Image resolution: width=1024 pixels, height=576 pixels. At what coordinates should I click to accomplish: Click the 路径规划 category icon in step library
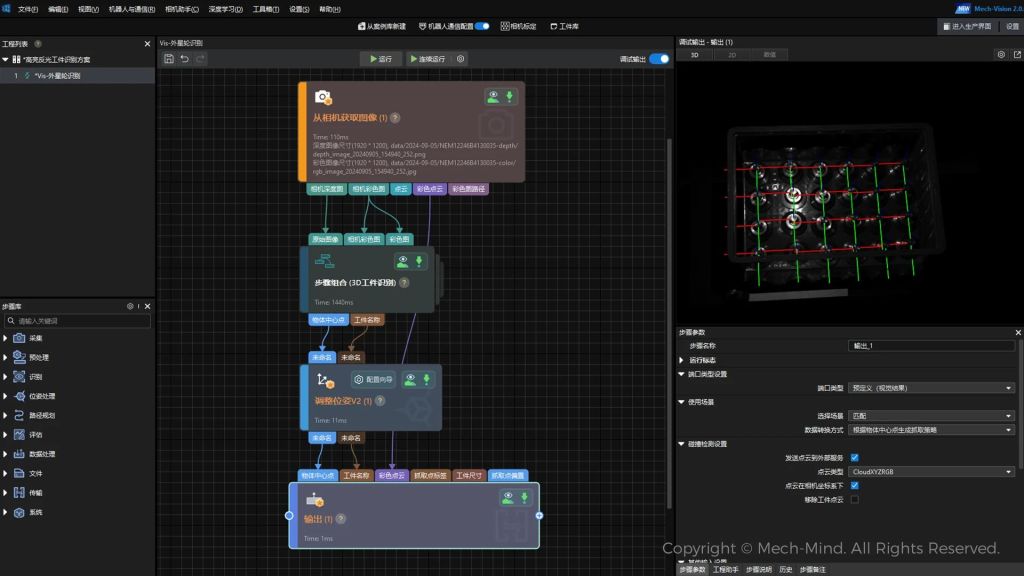coord(19,415)
